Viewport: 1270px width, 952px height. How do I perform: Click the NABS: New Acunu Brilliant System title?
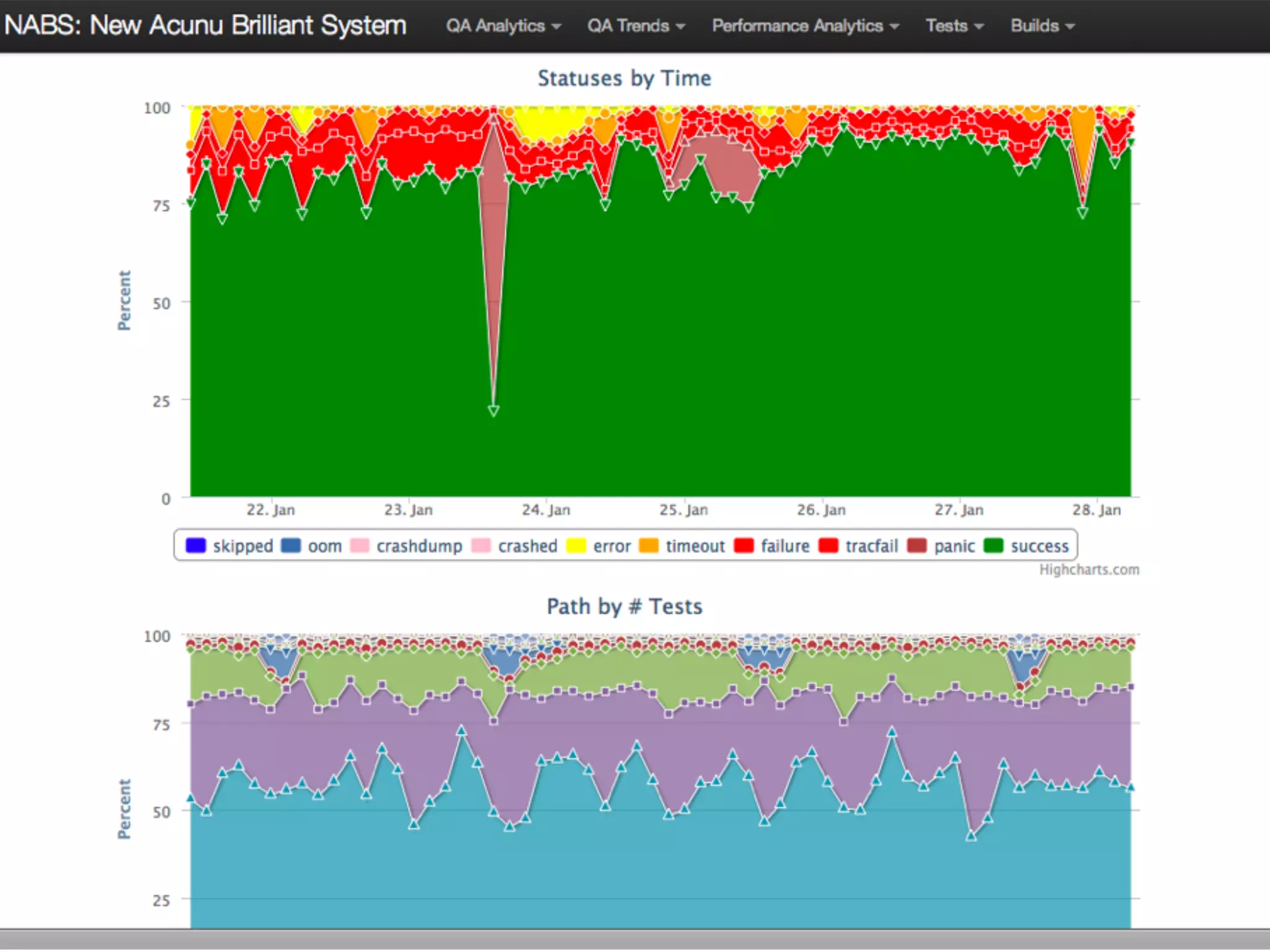205,25
